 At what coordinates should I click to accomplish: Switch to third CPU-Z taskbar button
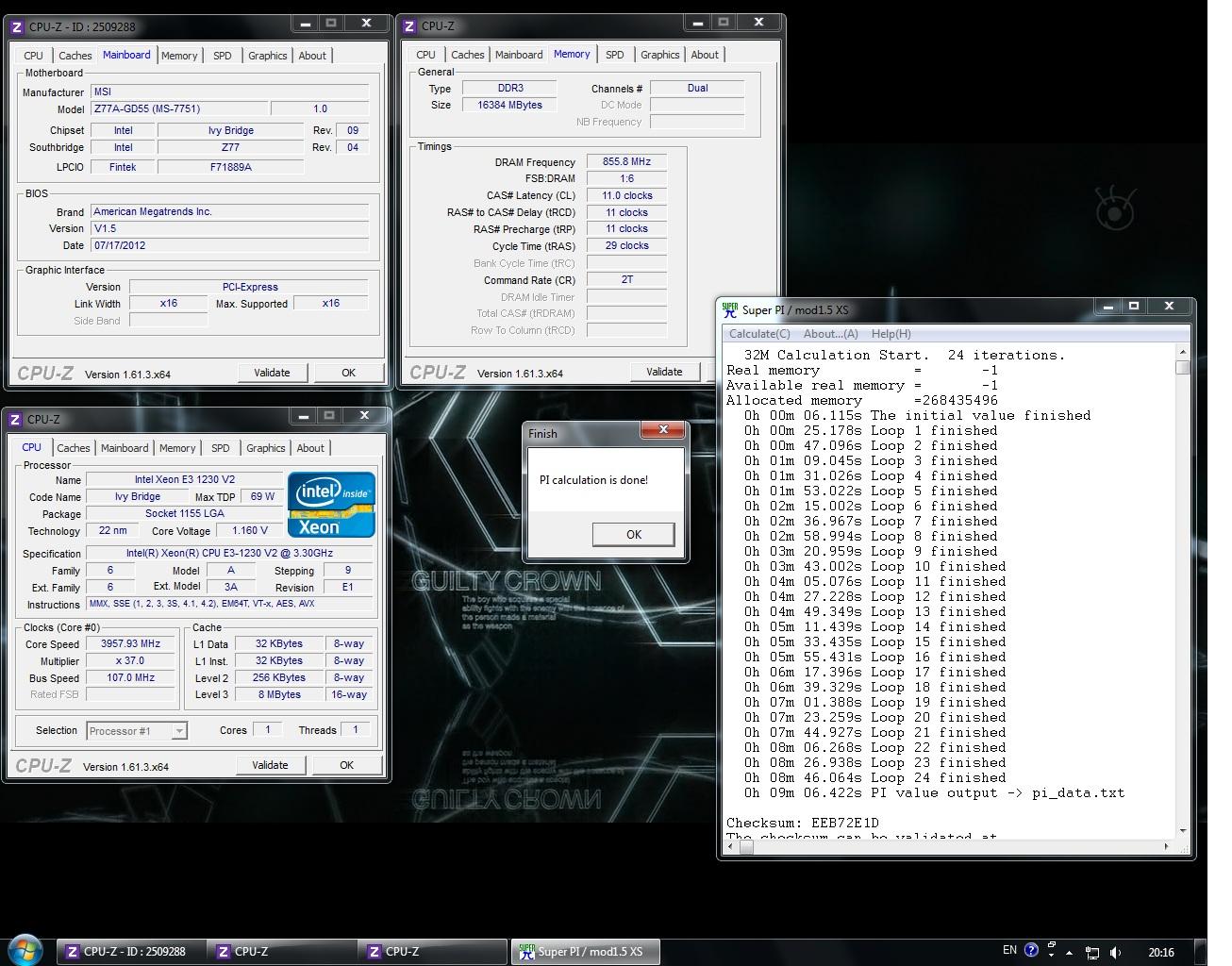point(432,952)
